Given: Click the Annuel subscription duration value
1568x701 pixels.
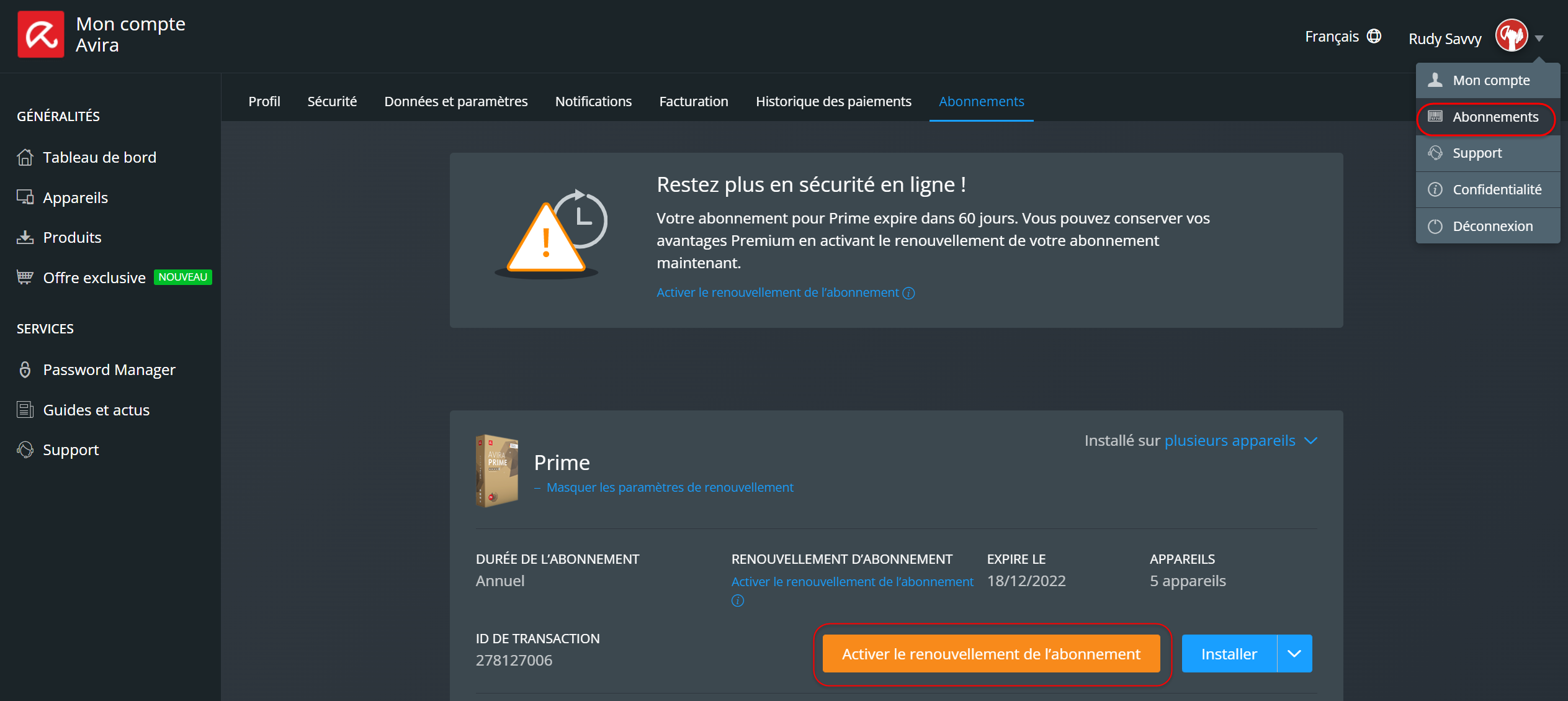Looking at the screenshot, I should [x=500, y=581].
